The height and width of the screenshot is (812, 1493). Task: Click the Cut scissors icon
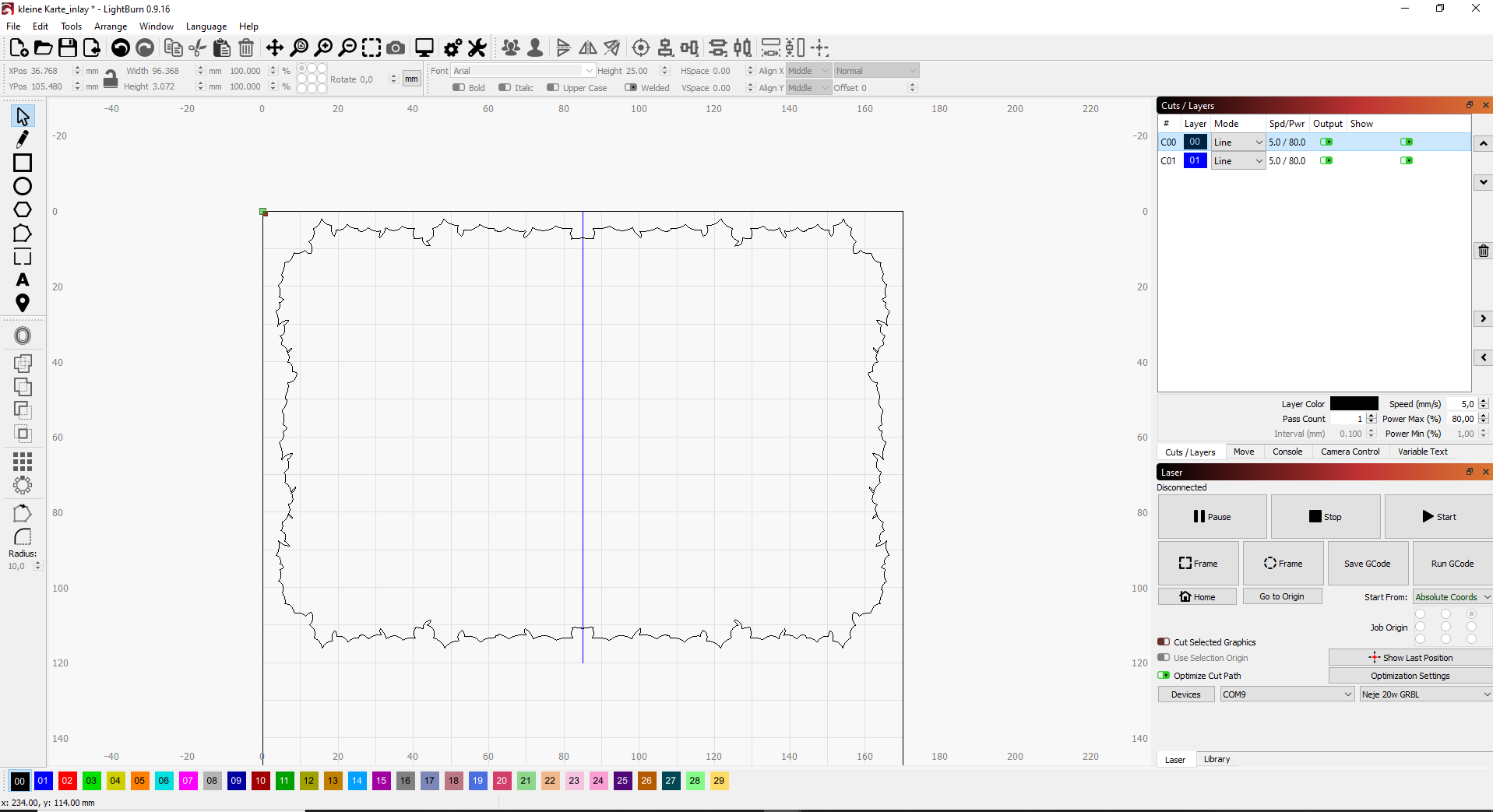198,47
